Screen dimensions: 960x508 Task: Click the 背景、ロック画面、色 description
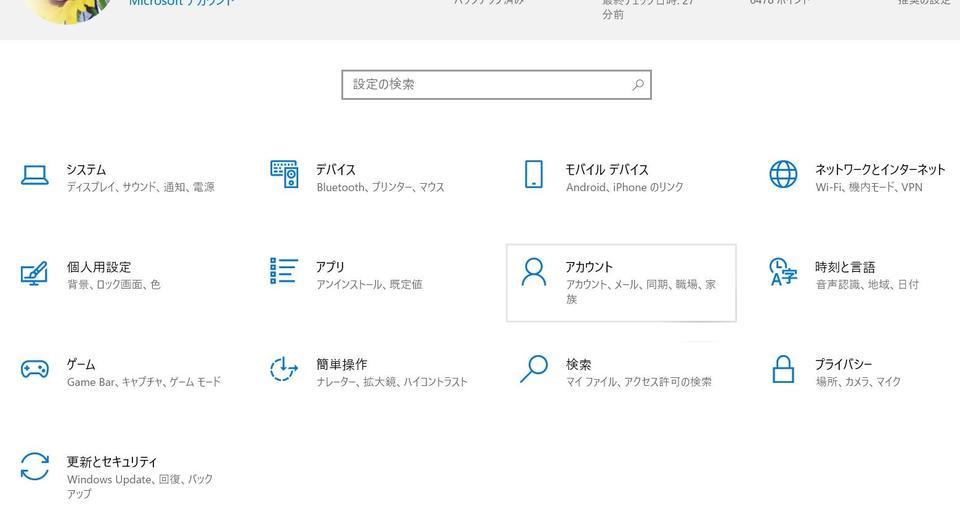[113, 285]
